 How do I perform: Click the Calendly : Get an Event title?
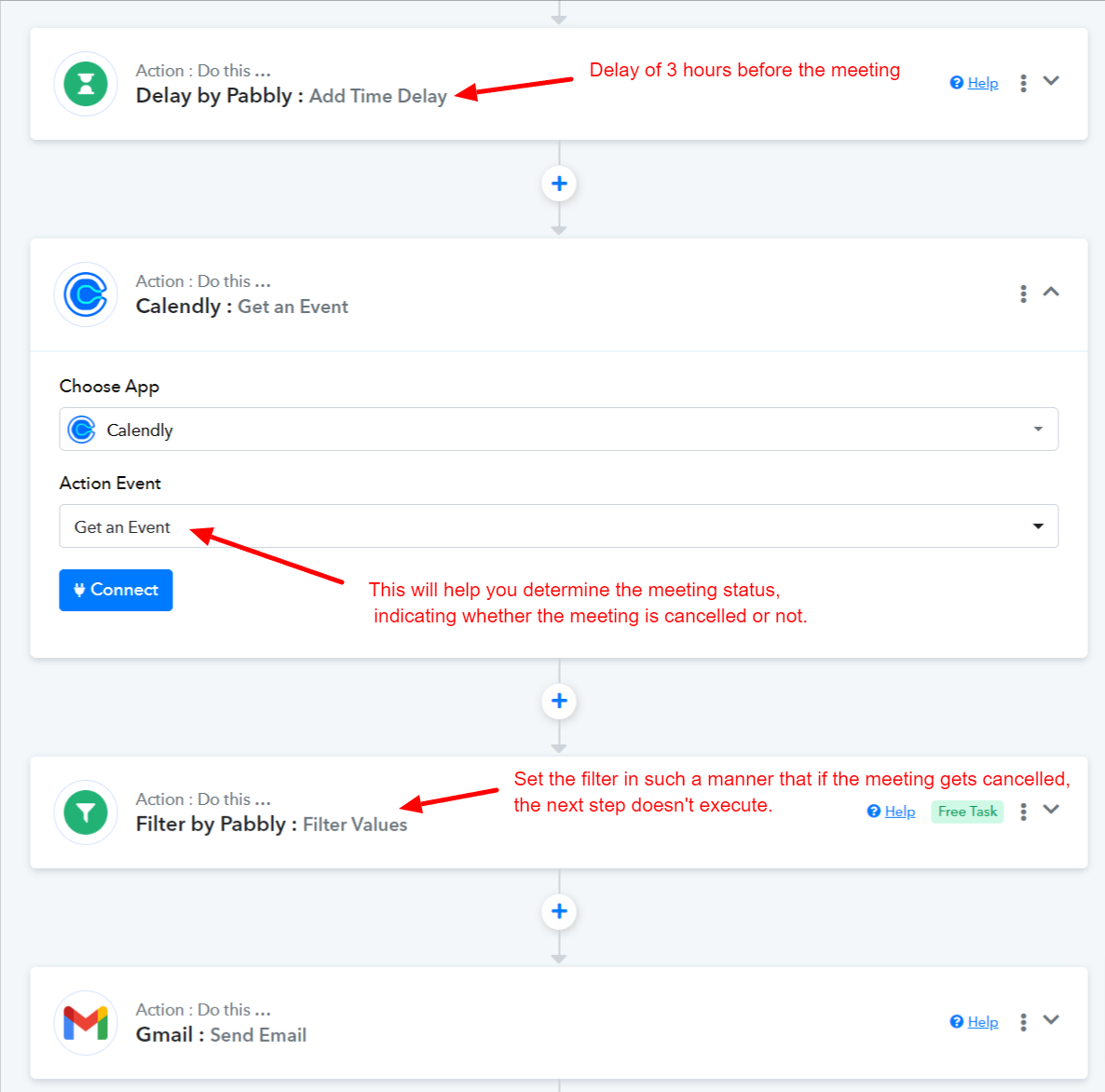[241, 307]
